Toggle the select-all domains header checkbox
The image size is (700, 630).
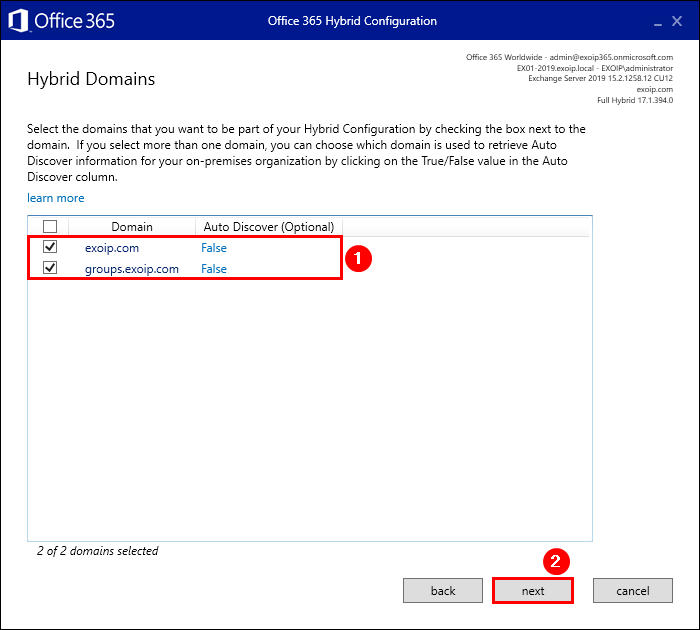50,227
